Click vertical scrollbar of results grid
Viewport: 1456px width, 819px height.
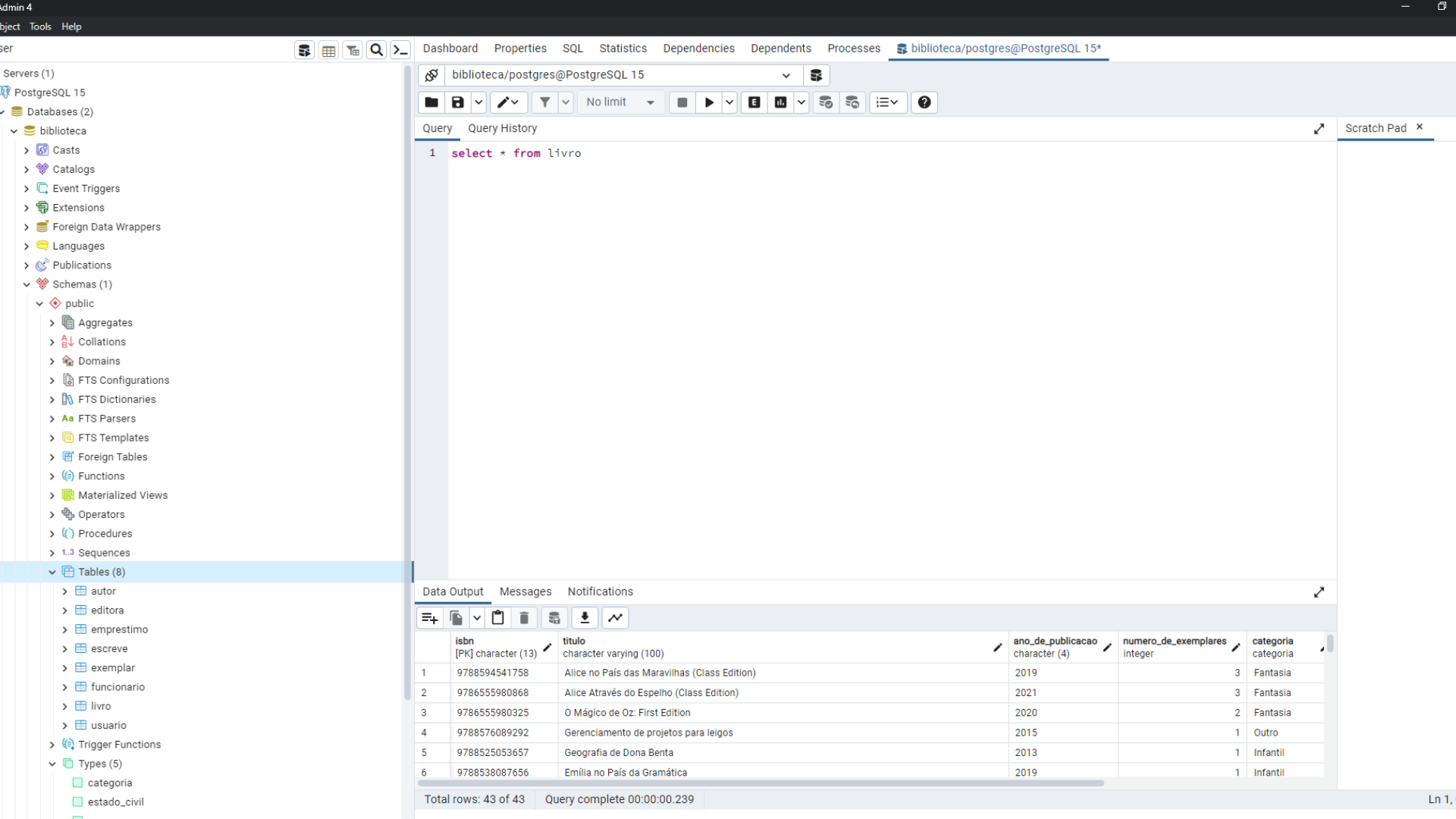point(1330,645)
